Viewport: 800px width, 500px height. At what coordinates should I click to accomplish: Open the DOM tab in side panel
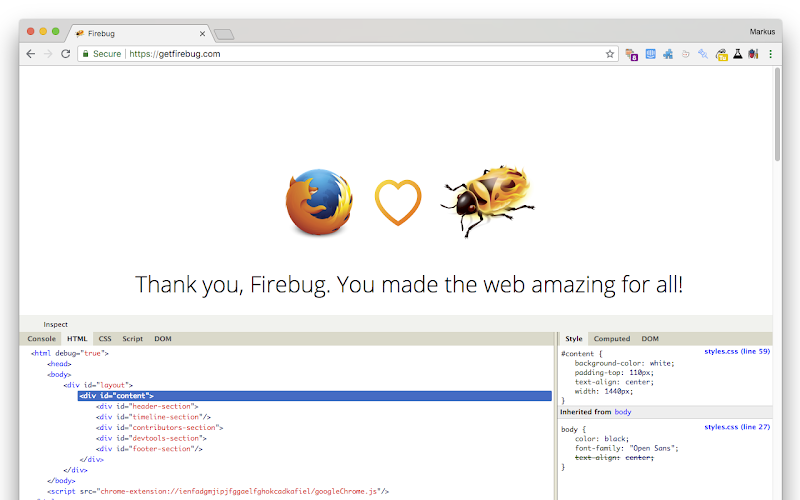[650, 339]
